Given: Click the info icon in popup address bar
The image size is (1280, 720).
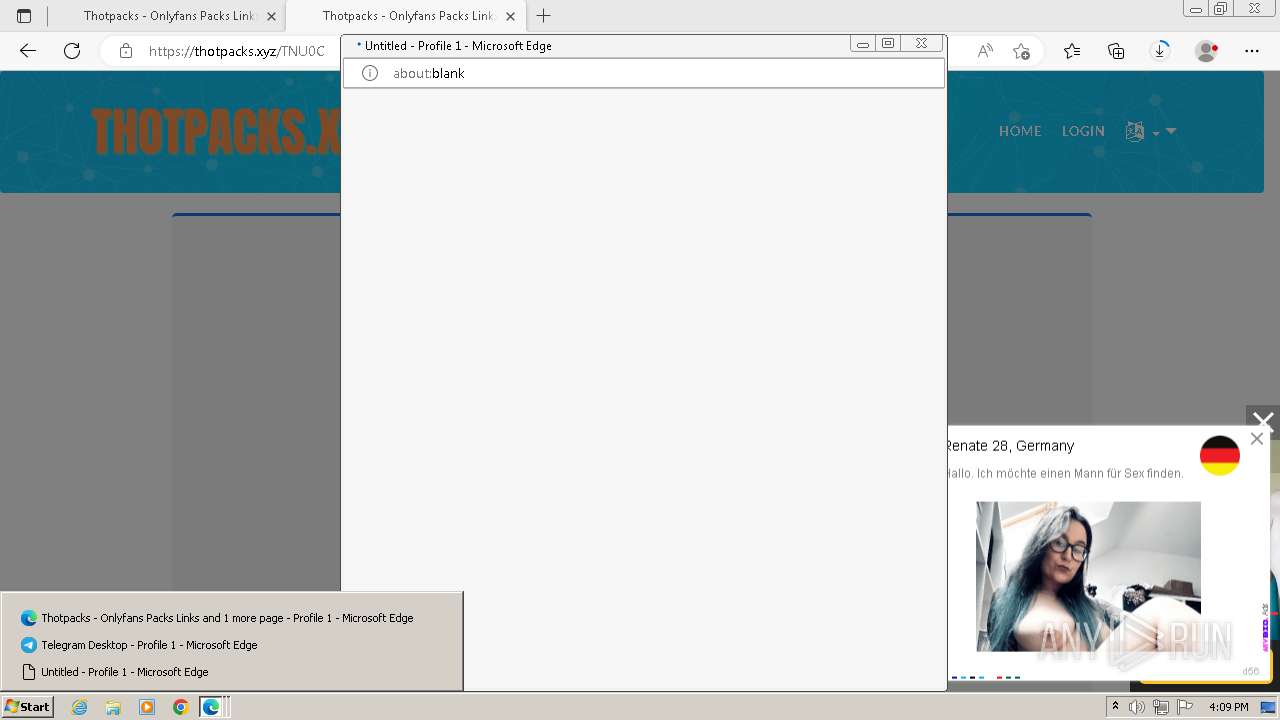Looking at the screenshot, I should [370, 73].
